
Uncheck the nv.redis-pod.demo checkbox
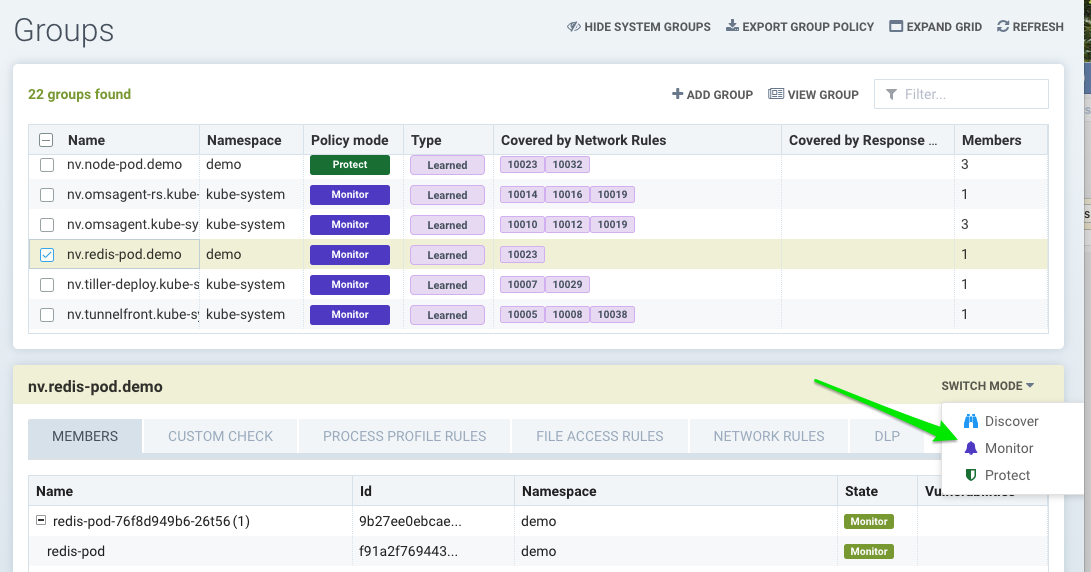click(x=47, y=255)
